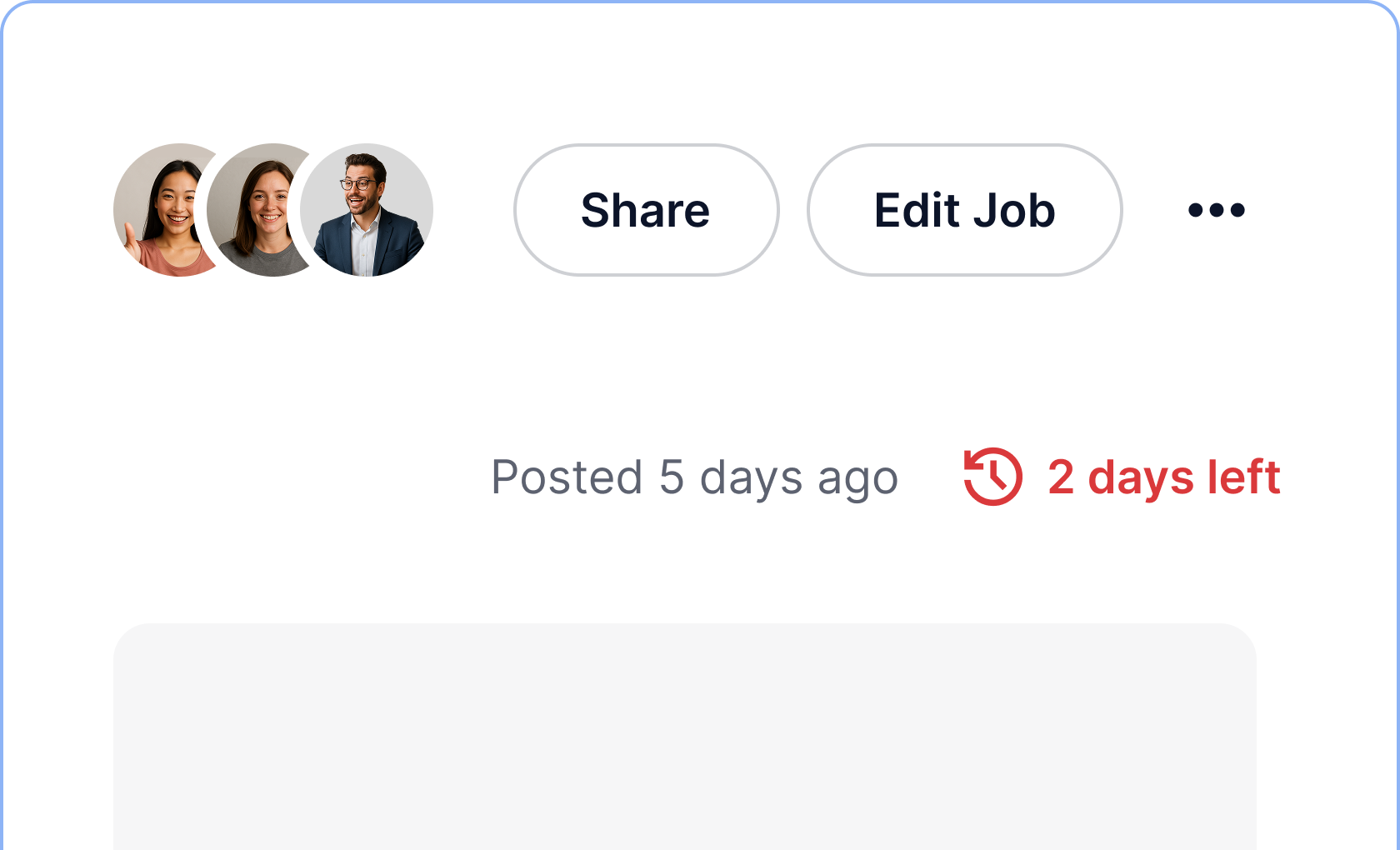Image resolution: width=1400 pixels, height=850 pixels.
Task: Click the history clock next to deadline
Action: [x=993, y=477]
